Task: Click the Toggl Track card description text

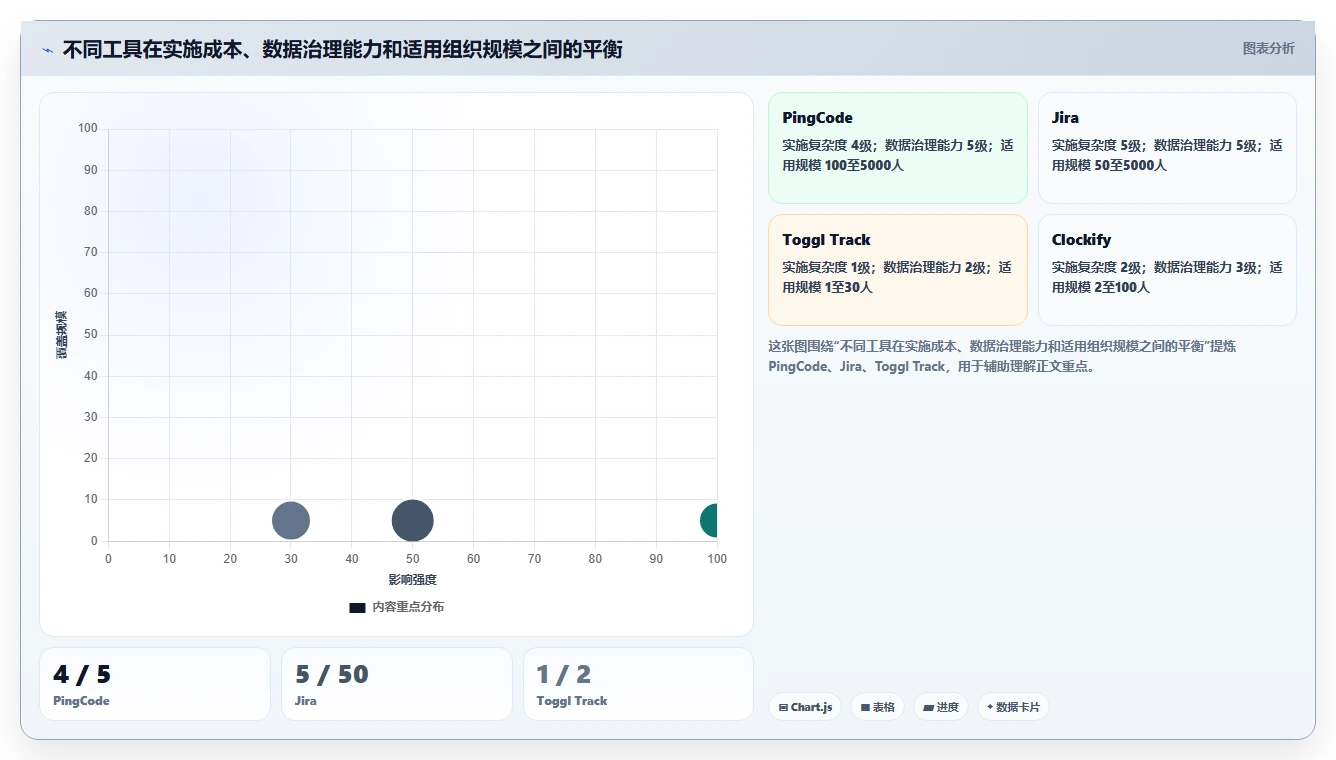Action: click(897, 277)
